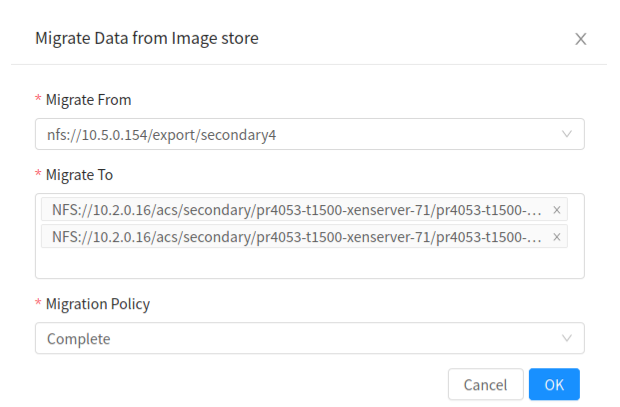Confirm migration with the OK button
The width and height of the screenshot is (620, 407).
[x=554, y=384]
